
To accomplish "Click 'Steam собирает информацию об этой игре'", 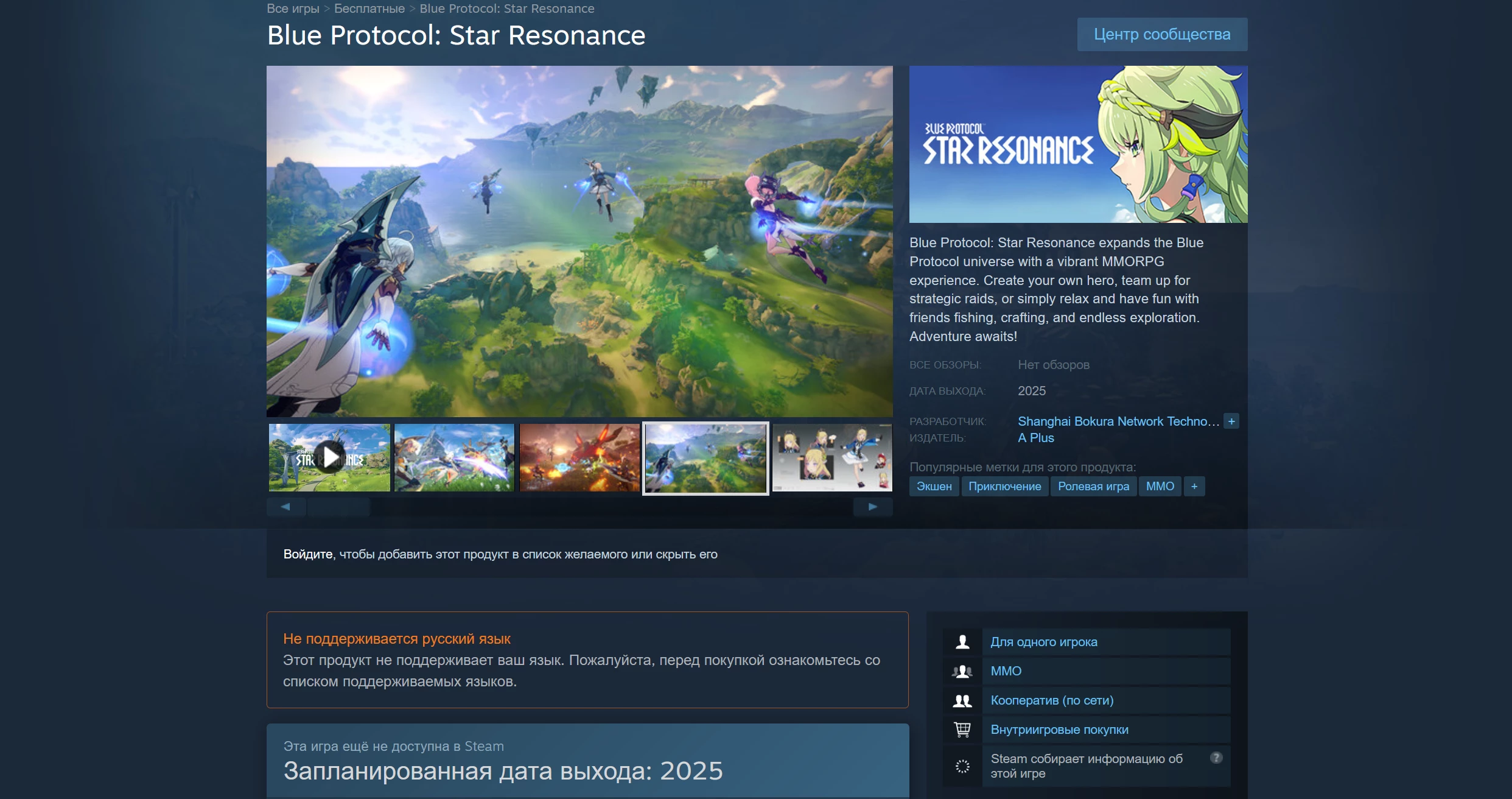I will (x=1087, y=766).
